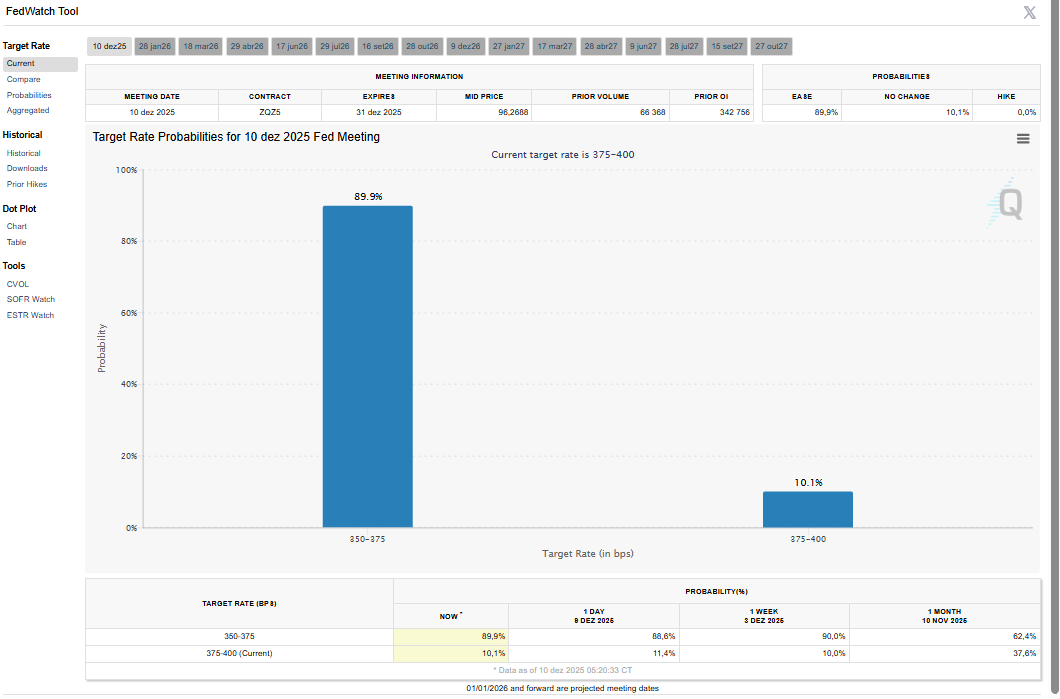This screenshot has width=1060, height=699.
Task: Open SOFR Watch in Tools
Action: pos(31,299)
